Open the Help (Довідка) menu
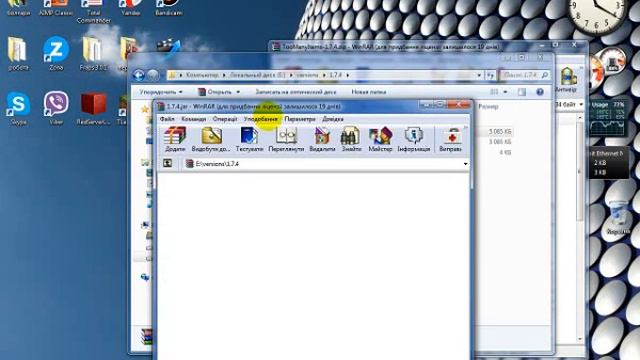Image resolution: width=640 pixels, height=360 pixels. (x=333, y=119)
